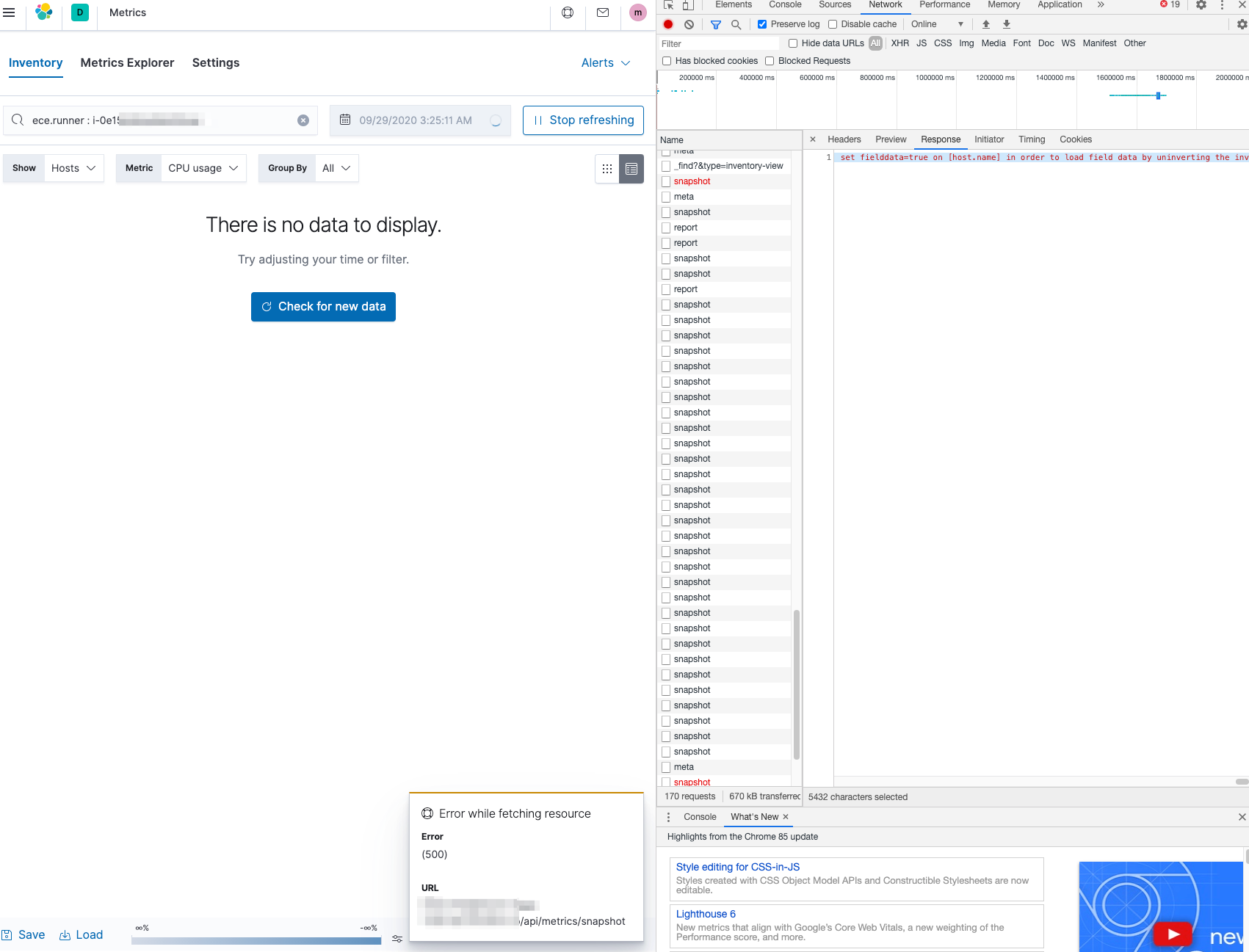Type in the network filter input field
This screenshot has width=1249, height=952.
[x=720, y=43]
